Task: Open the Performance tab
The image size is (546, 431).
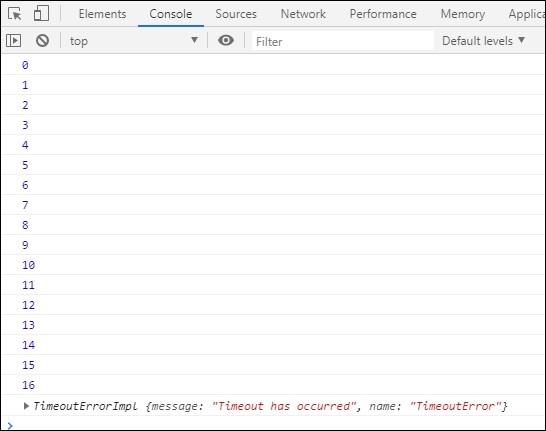Action: pyautogui.click(x=383, y=14)
